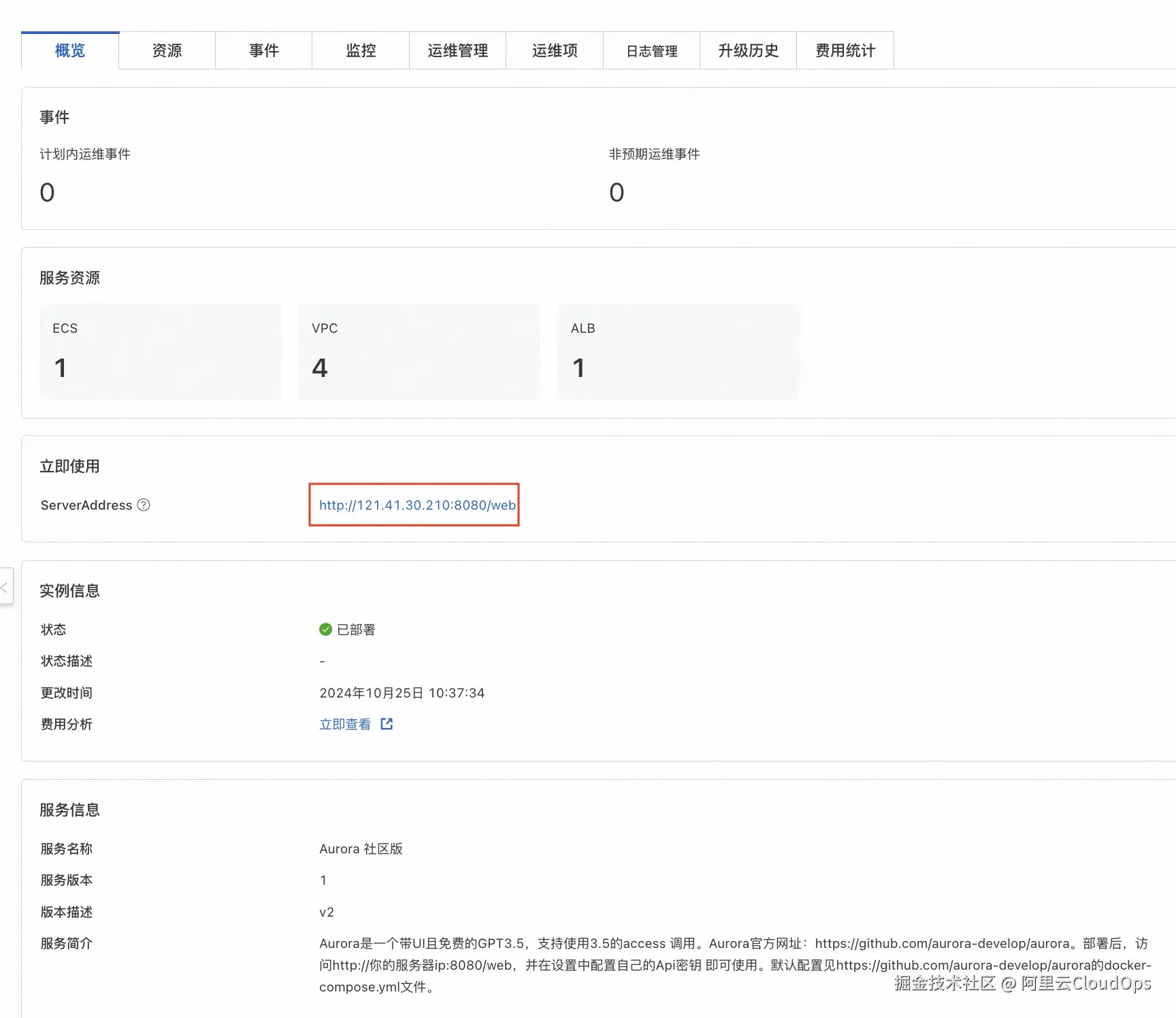Click the 立即使用 section heading

click(69, 466)
